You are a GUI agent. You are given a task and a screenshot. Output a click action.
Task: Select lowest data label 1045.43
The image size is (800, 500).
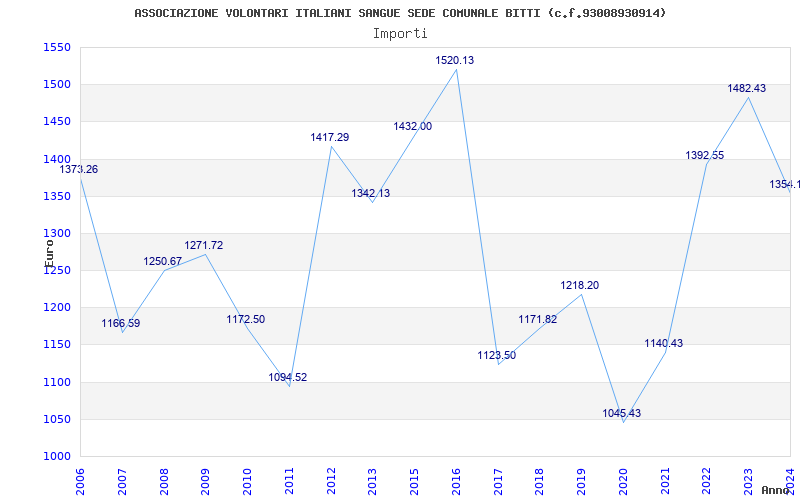pos(621,414)
